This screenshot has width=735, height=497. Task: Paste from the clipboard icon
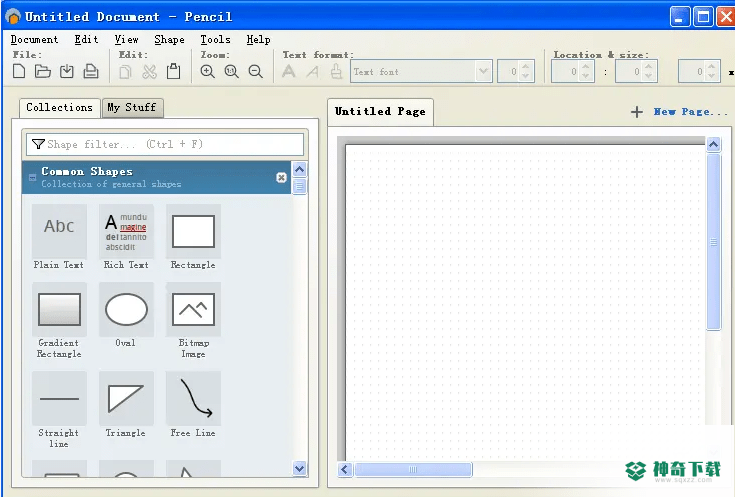(173, 71)
